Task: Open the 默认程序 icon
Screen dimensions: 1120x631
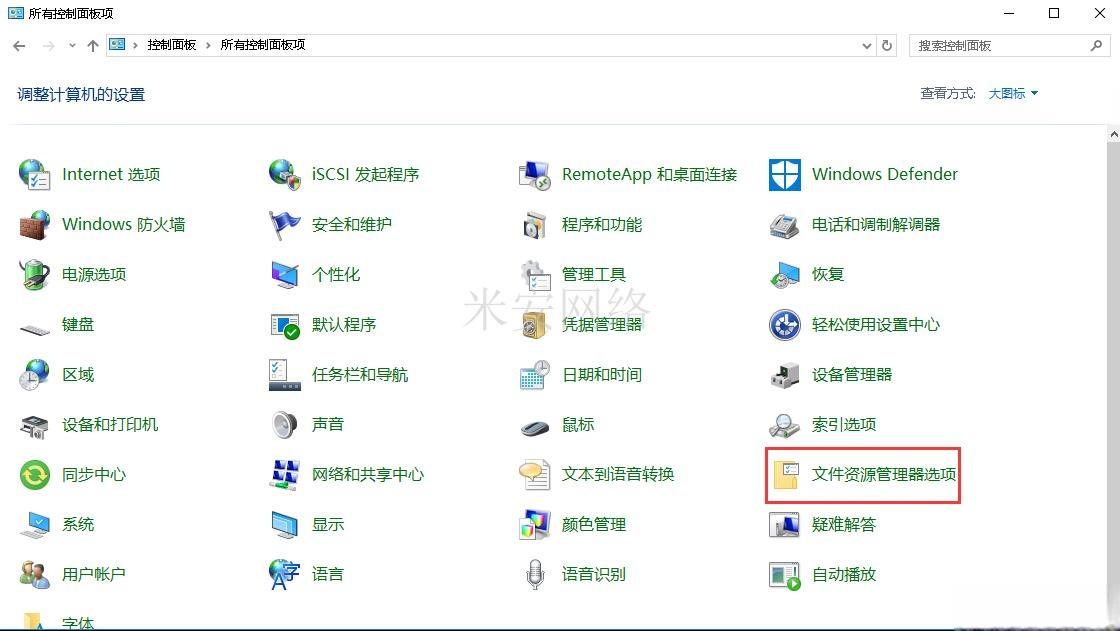Action: click(284, 324)
